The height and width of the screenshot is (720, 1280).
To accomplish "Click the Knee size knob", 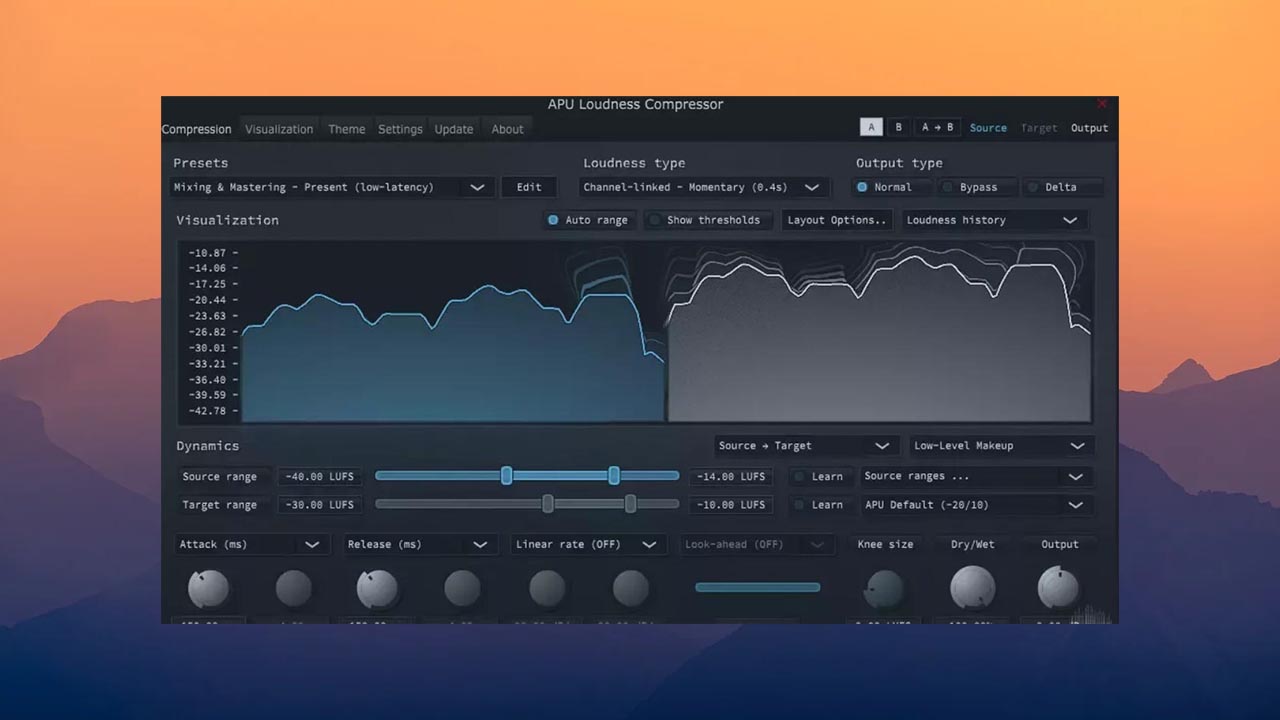I will click(884, 590).
